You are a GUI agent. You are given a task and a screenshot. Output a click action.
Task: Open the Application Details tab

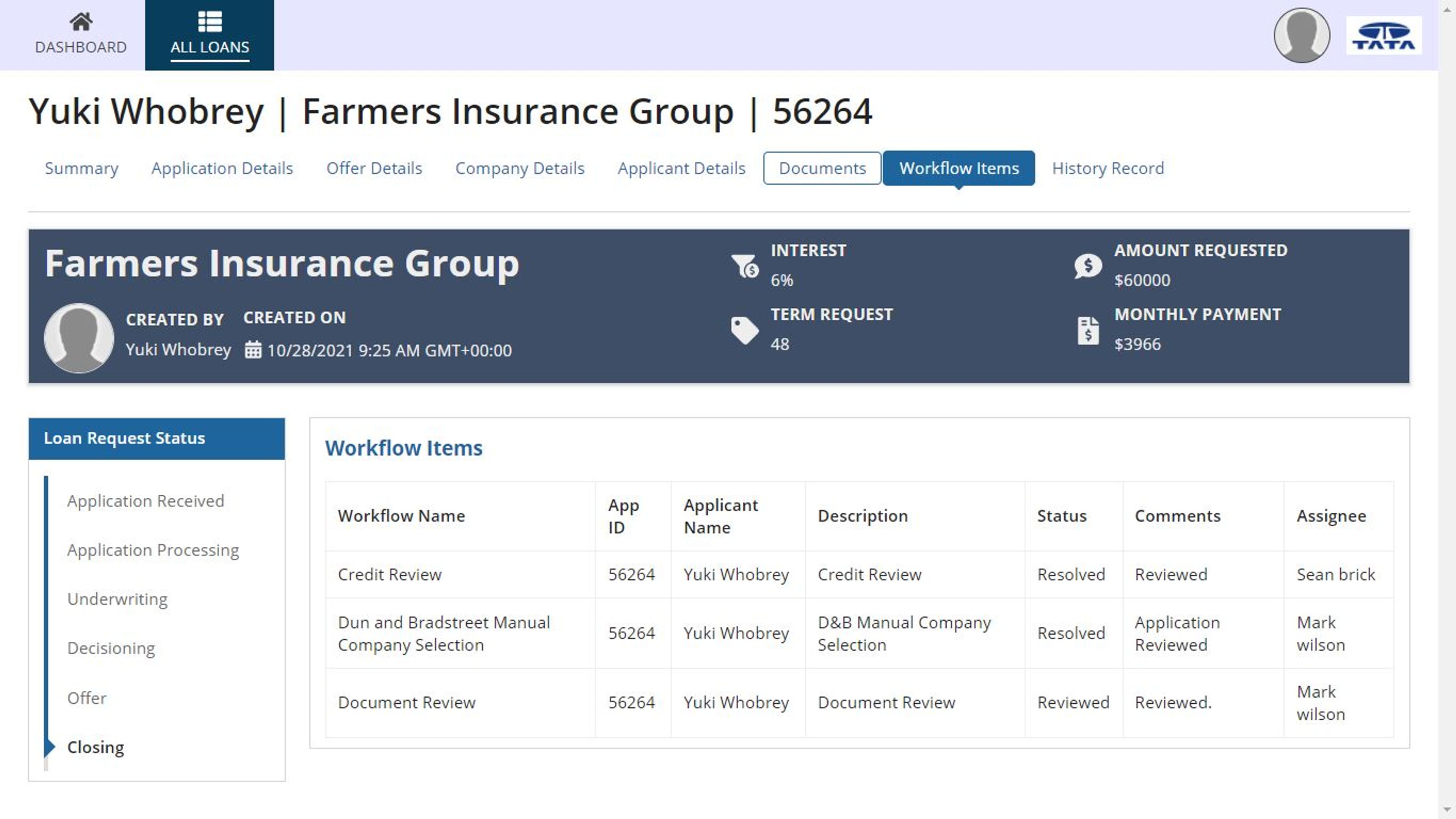[x=222, y=168]
